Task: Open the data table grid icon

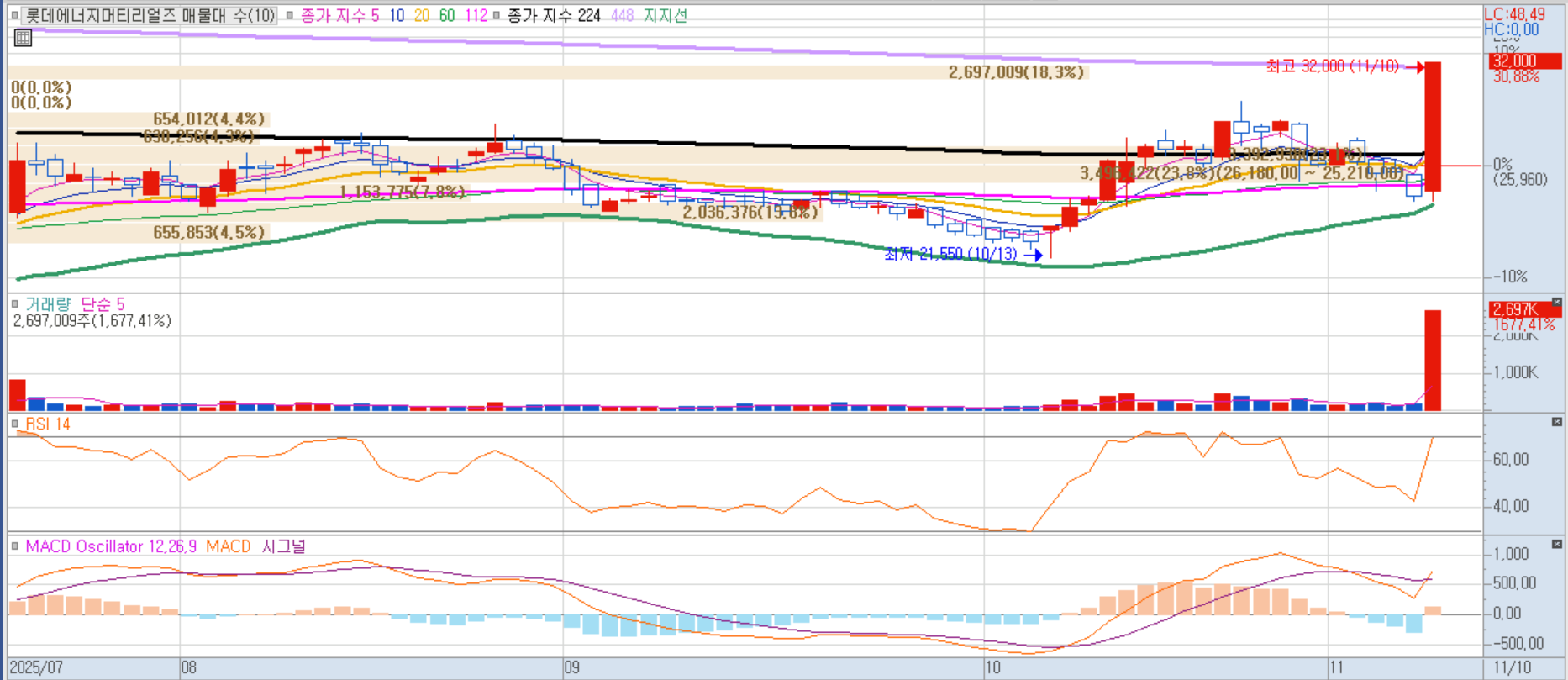Action: click(24, 38)
